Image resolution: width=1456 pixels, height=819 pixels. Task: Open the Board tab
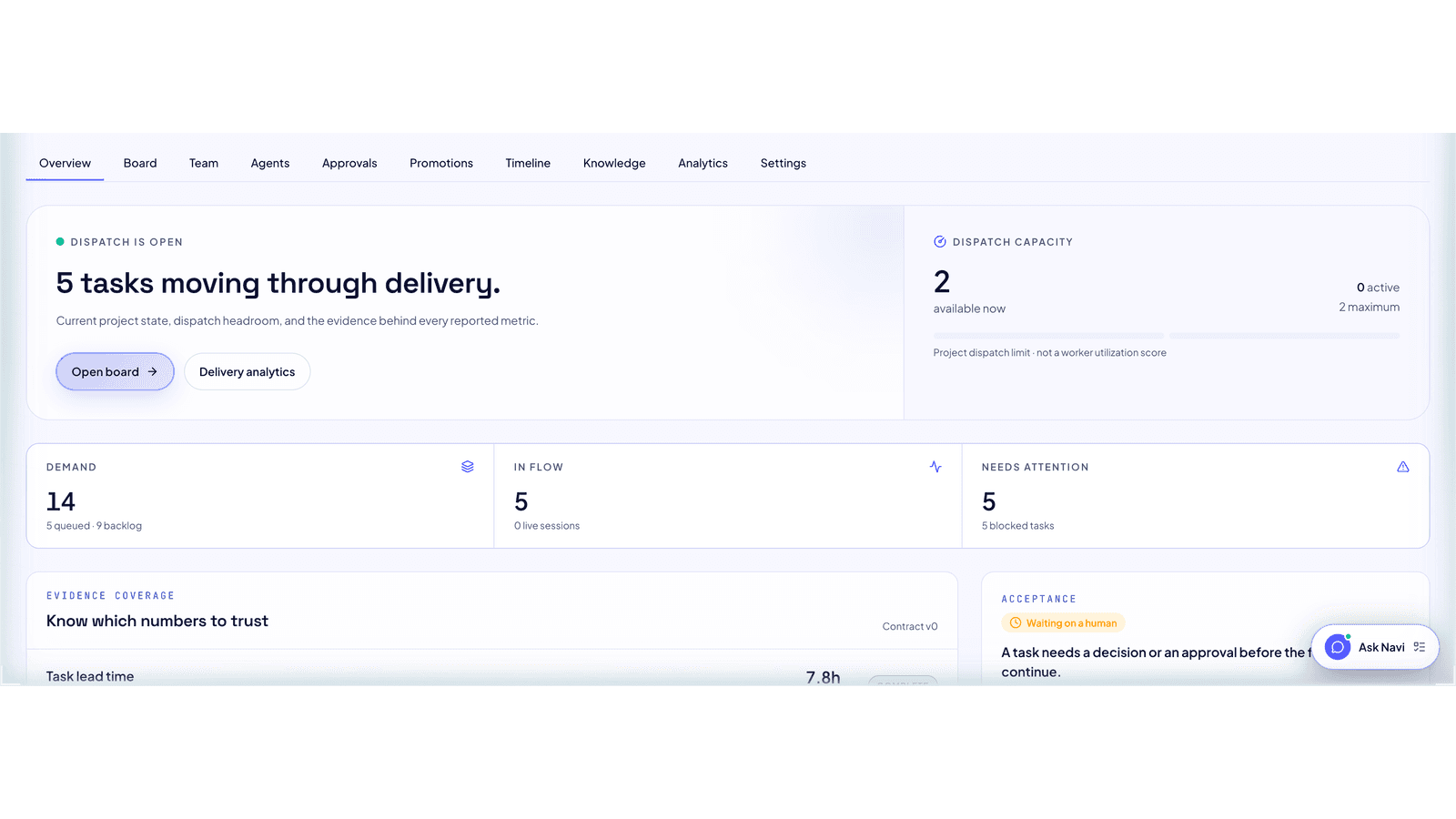pos(140,164)
